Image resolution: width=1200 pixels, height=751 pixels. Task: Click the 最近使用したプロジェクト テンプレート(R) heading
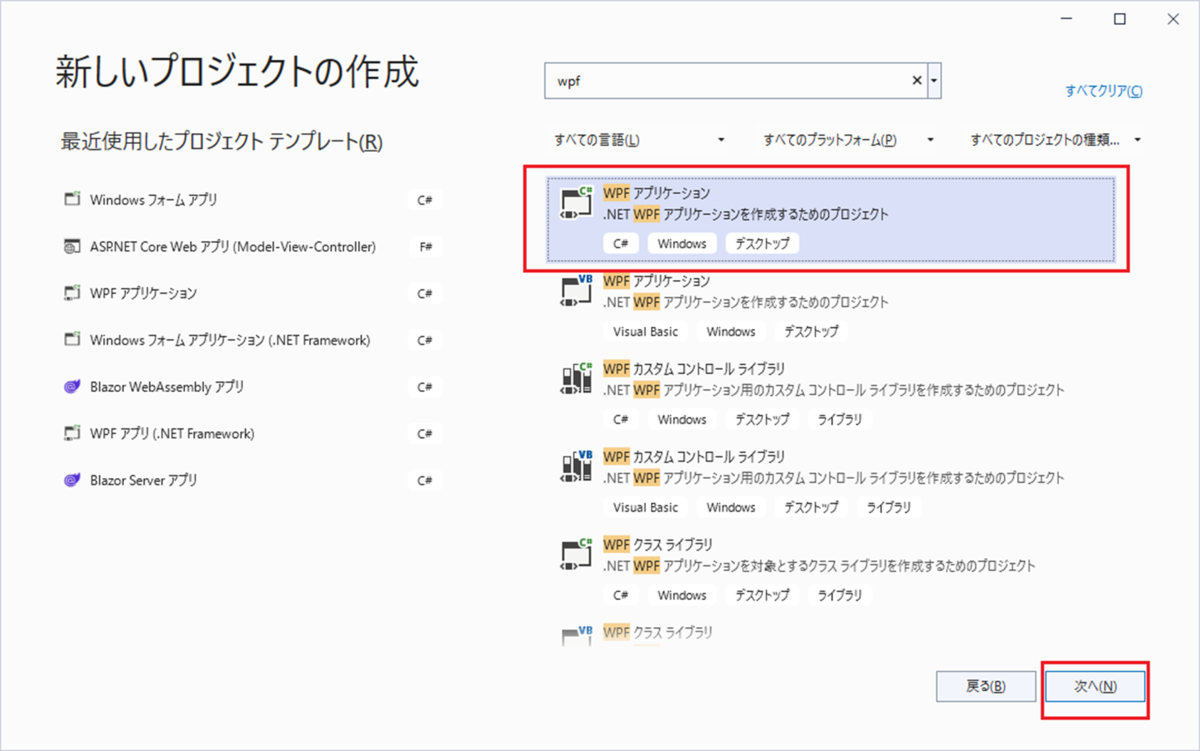point(222,142)
